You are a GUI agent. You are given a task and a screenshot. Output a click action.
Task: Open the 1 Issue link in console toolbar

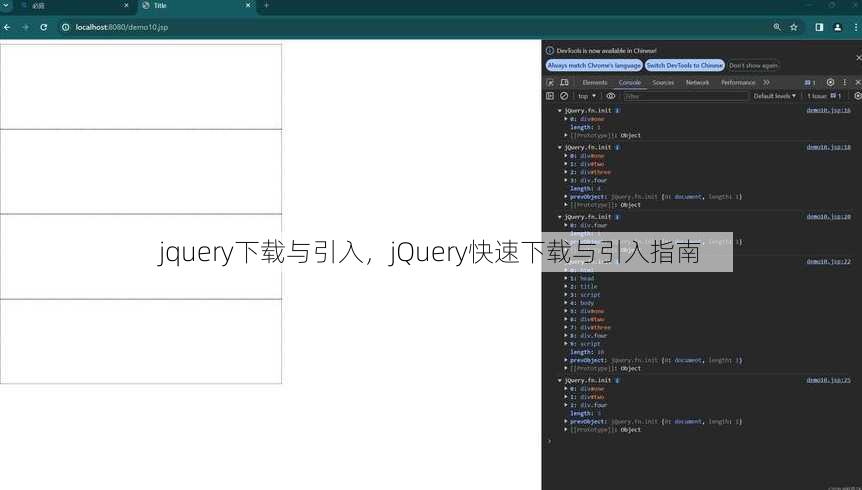click(x=824, y=96)
